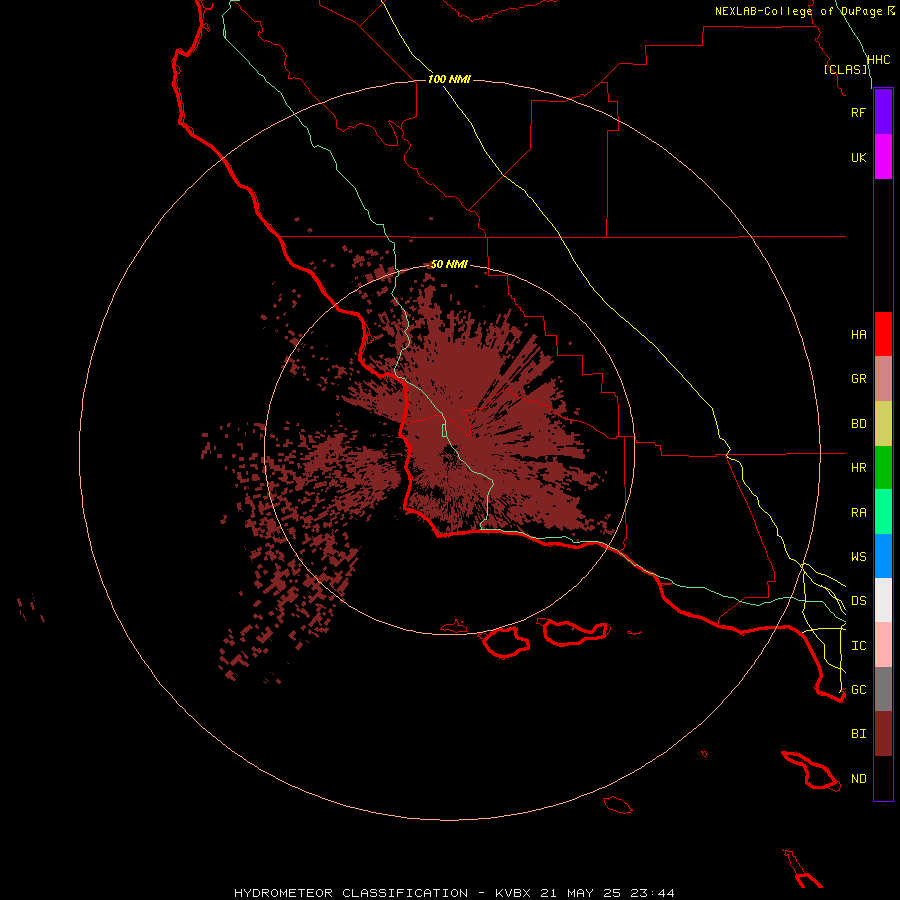The image size is (900, 900).
Task: Click the 'WS' legend label
Action: tap(858, 557)
